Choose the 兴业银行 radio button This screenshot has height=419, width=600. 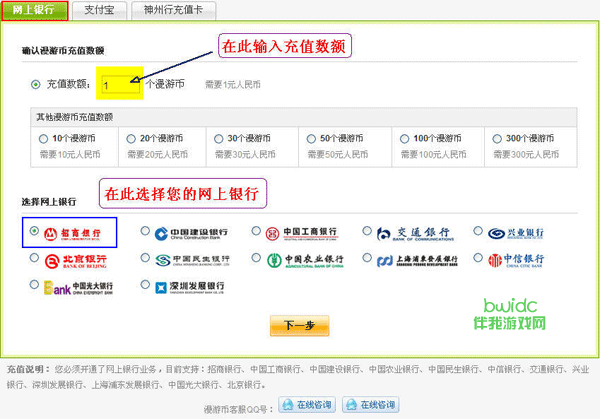click(478, 231)
